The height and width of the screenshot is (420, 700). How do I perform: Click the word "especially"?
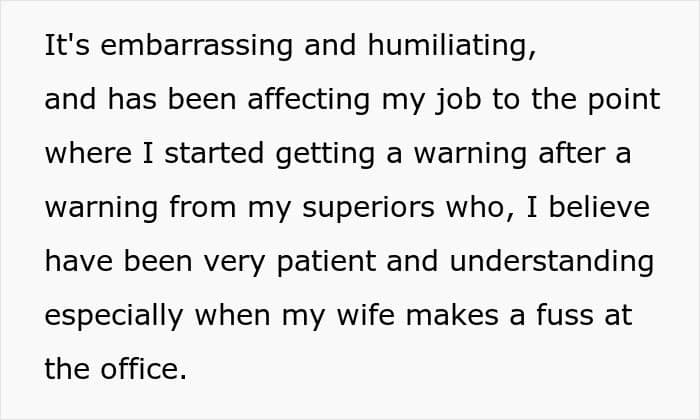[x=114, y=316]
